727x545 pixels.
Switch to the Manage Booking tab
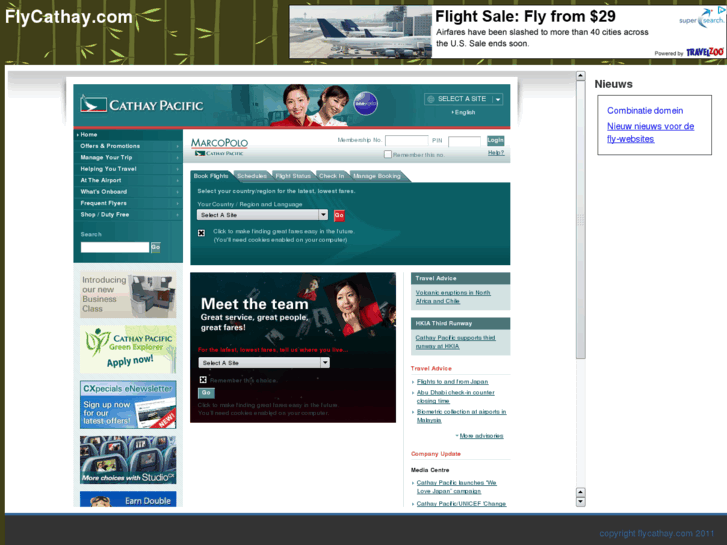tap(377, 176)
